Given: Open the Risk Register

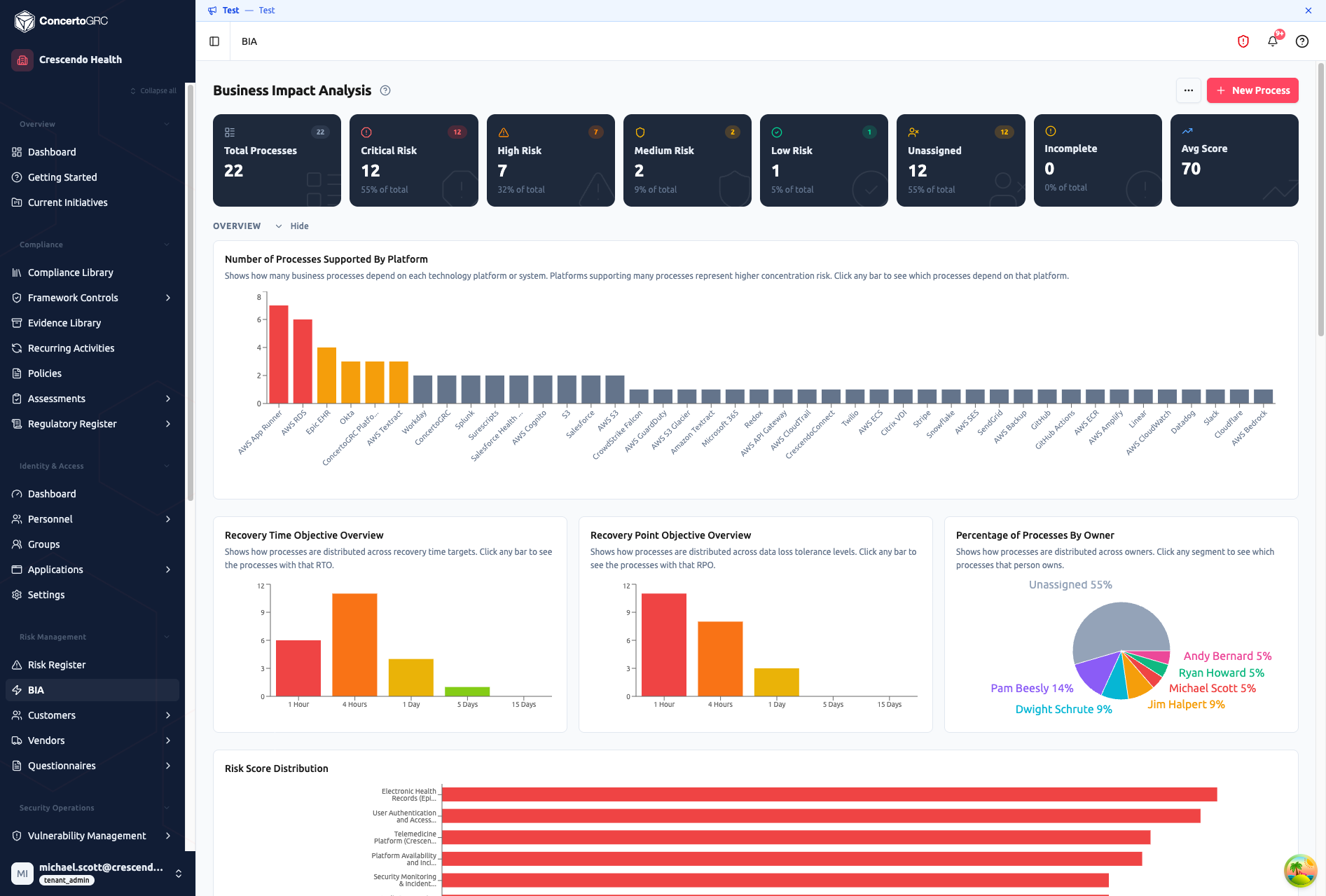Looking at the screenshot, I should coord(92,665).
